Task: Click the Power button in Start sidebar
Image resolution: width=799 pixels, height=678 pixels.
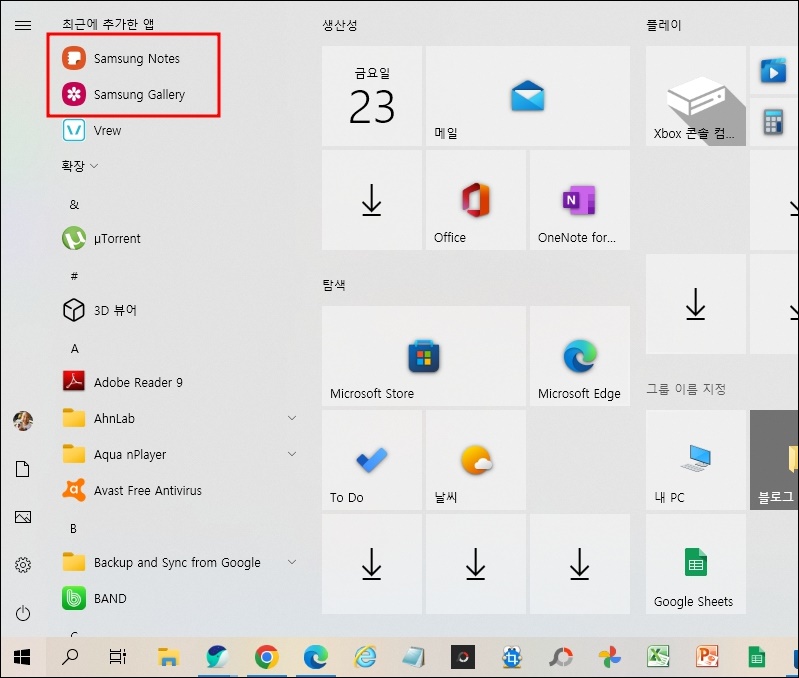Action: [x=23, y=613]
